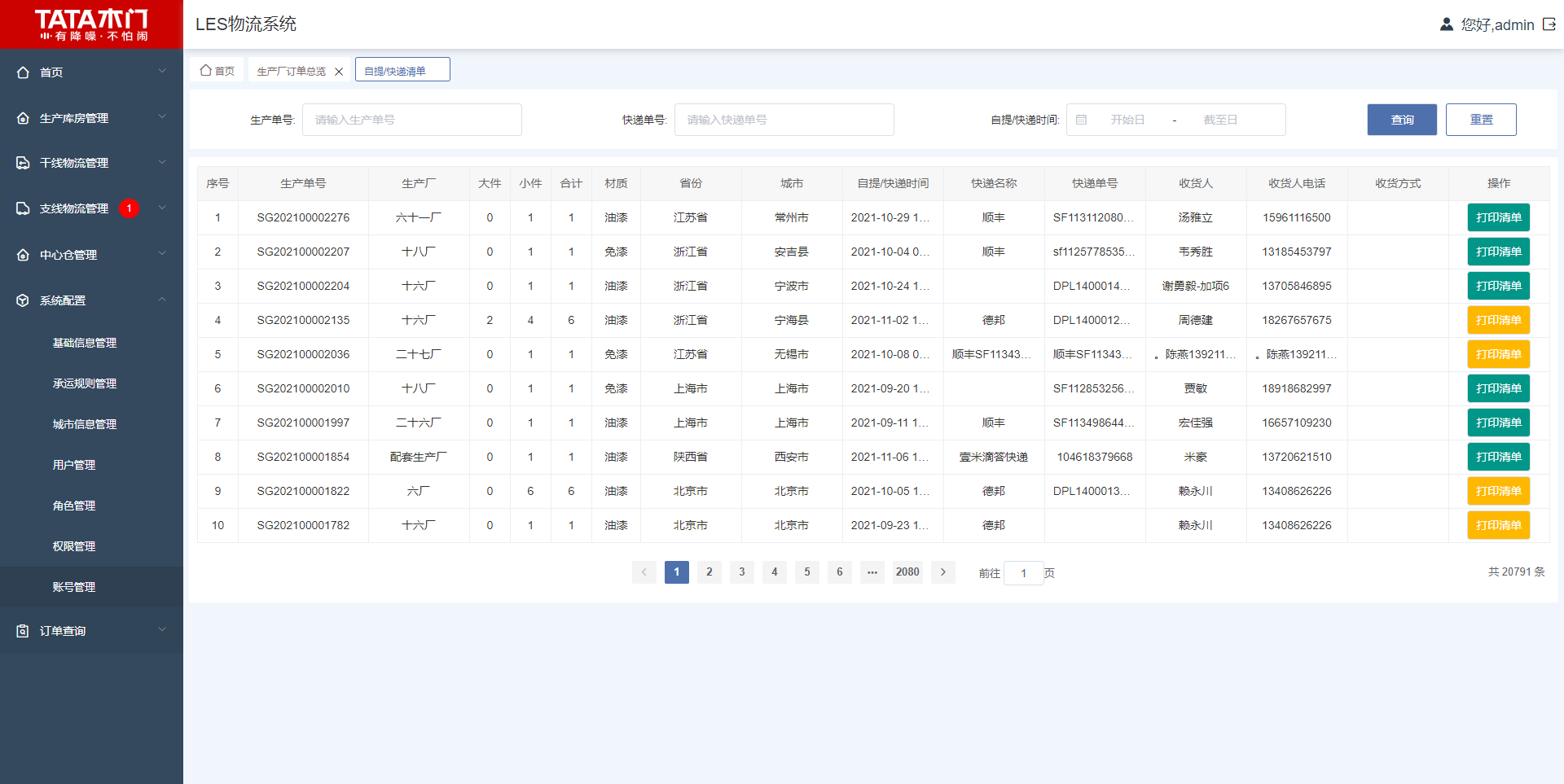The image size is (1564, 784).
Task: Click the 支线物流管理 sidebar icon
Action: pos(23,208)
